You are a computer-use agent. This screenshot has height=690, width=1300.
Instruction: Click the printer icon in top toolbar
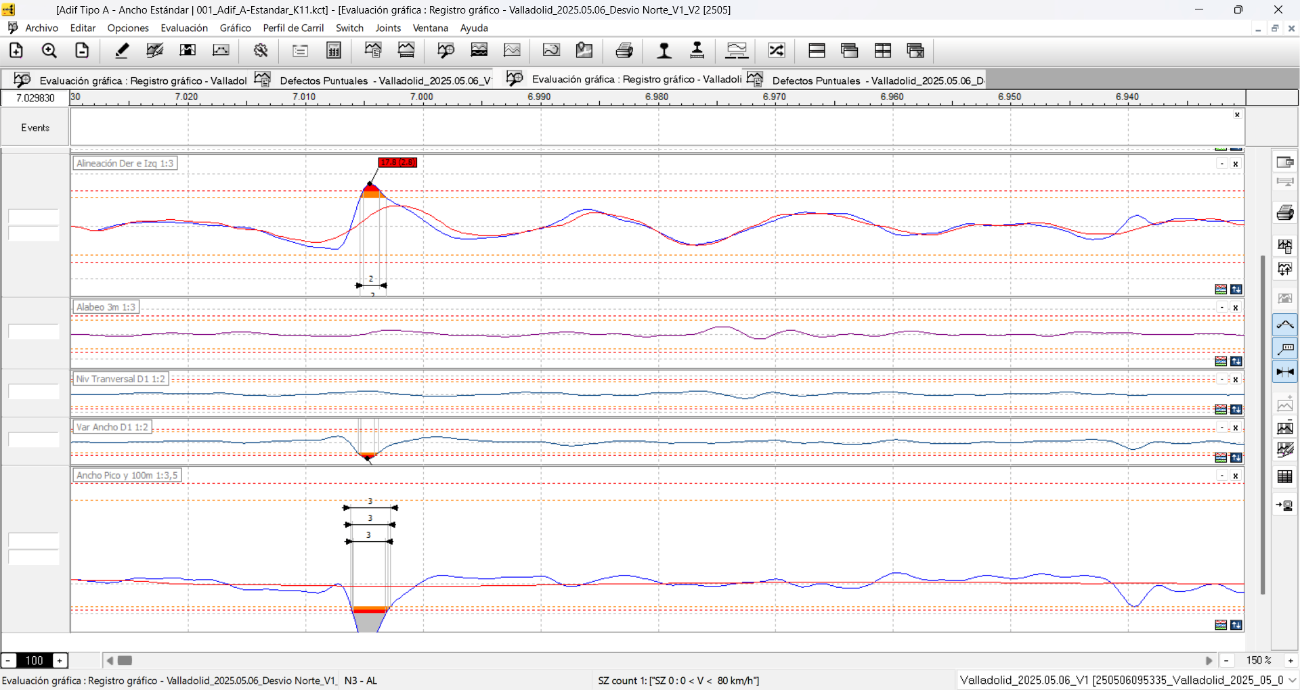624,50
